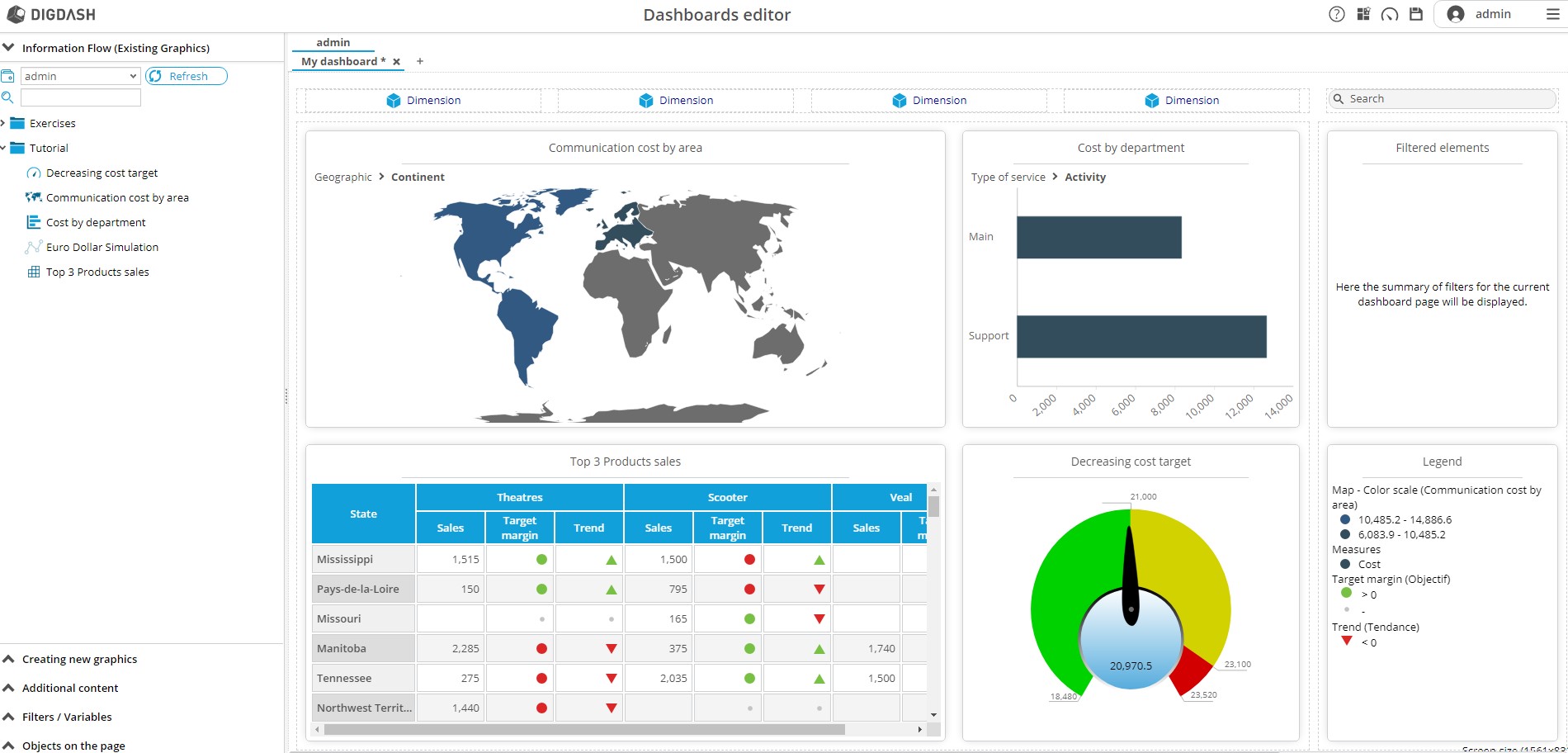Viewport: 1568px width, 753px height.
Task: Add a new dashboard page with plus
Action: [x=420, y=61]
